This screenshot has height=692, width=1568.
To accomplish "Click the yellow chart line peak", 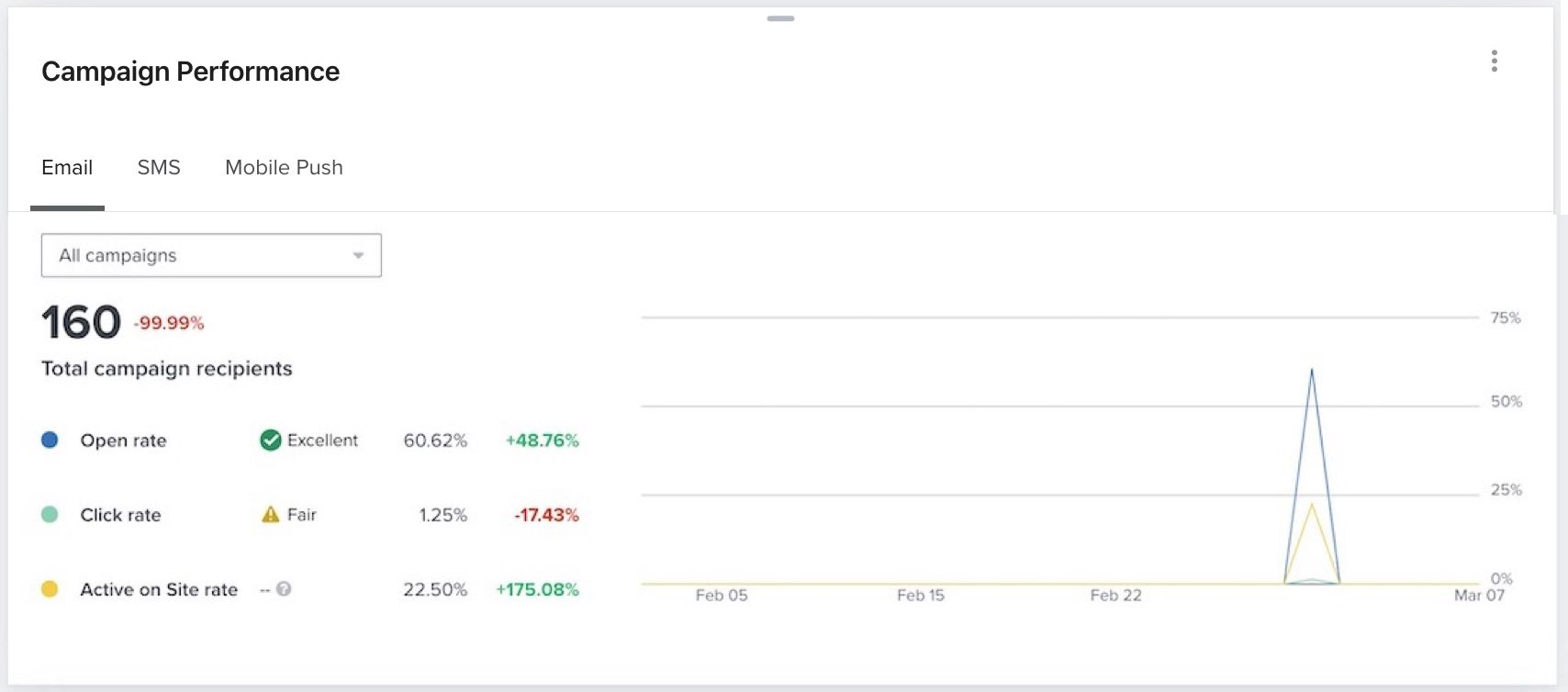I will point(1312,505).
